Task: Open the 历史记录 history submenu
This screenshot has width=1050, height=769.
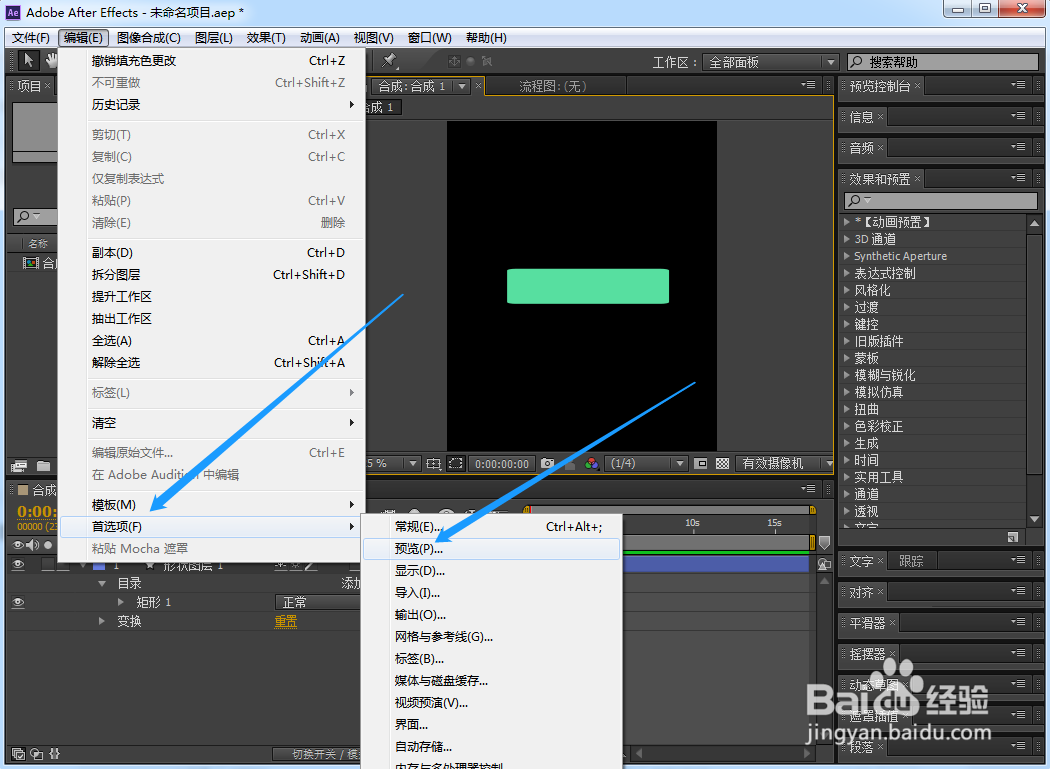Action: pos(212,104)
